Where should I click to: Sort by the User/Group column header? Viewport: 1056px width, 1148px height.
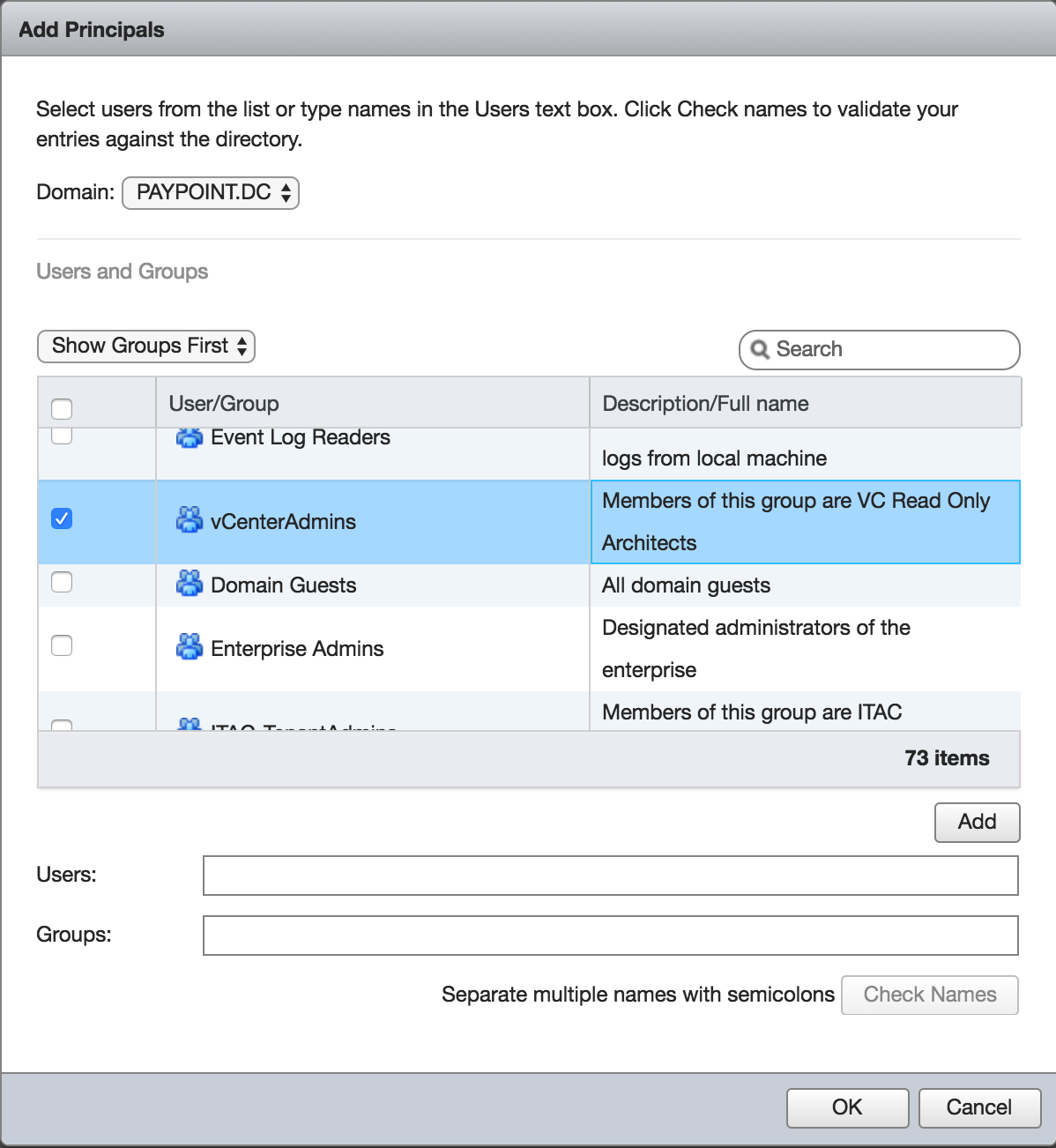pos(224,404)
